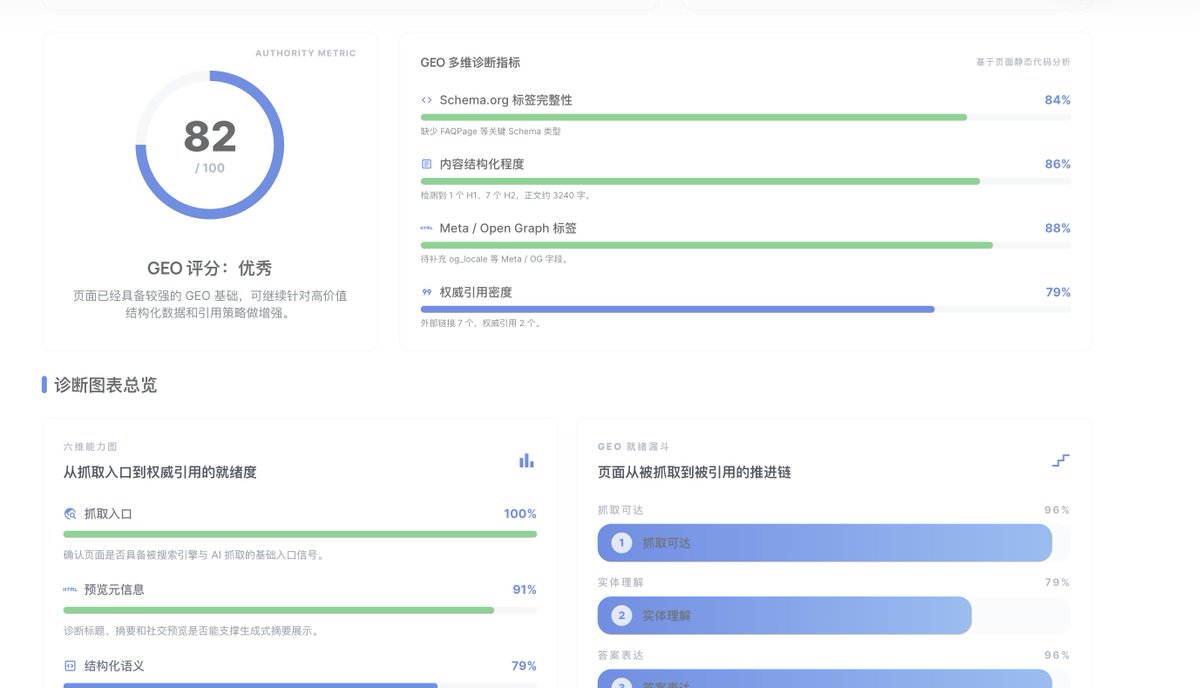
Task: Click the Schema.org code brackets icon
Action: (427, 100)
